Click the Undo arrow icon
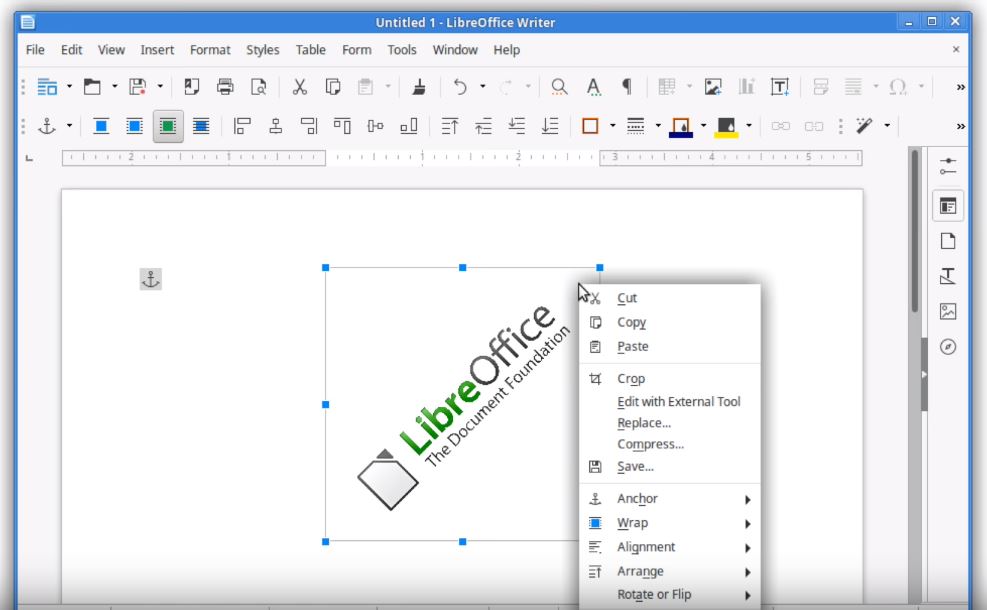The width and height of the screenshot is (987, 610). (460, 86)
